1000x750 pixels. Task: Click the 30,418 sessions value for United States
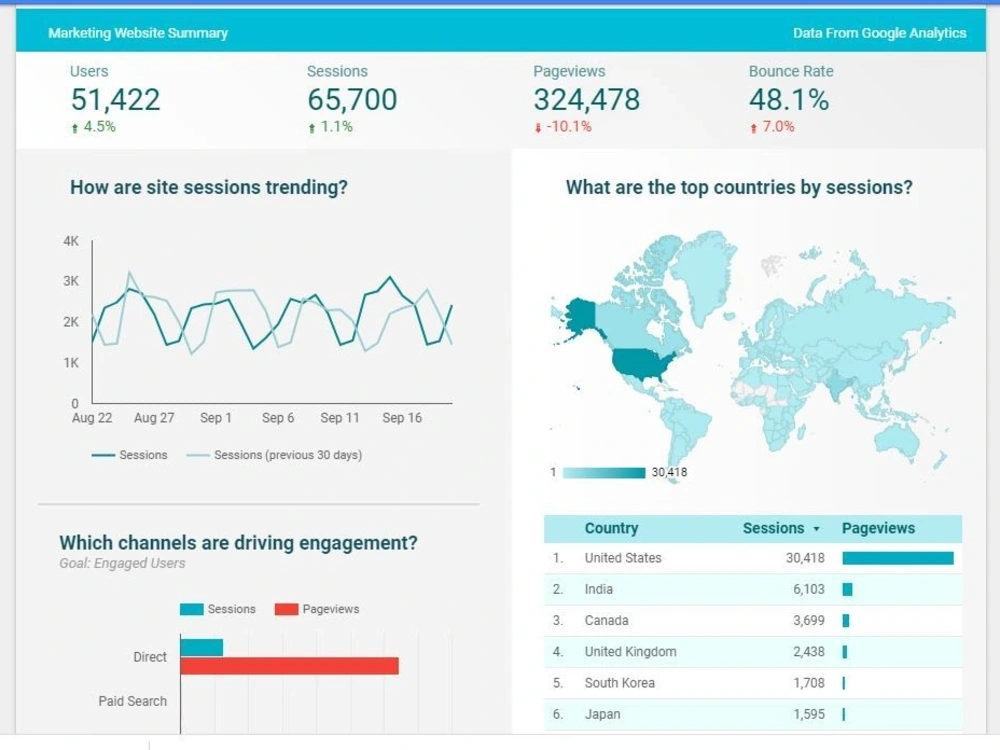pyautogui.click(x=805, y=558)
